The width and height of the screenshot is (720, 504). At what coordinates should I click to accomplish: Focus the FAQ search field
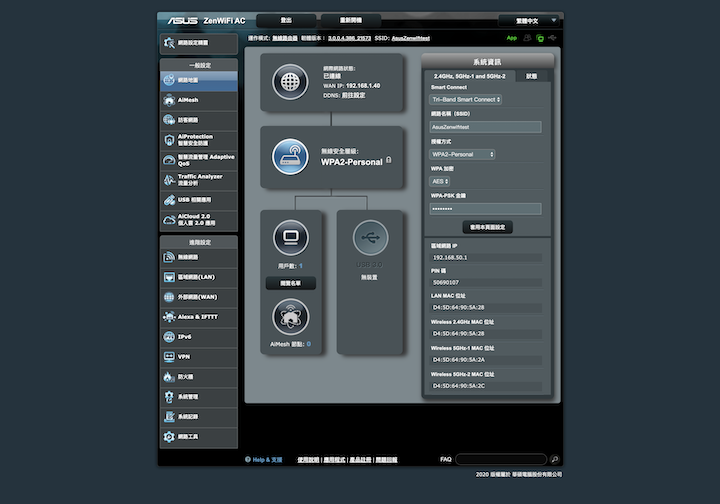pos(501,459)
